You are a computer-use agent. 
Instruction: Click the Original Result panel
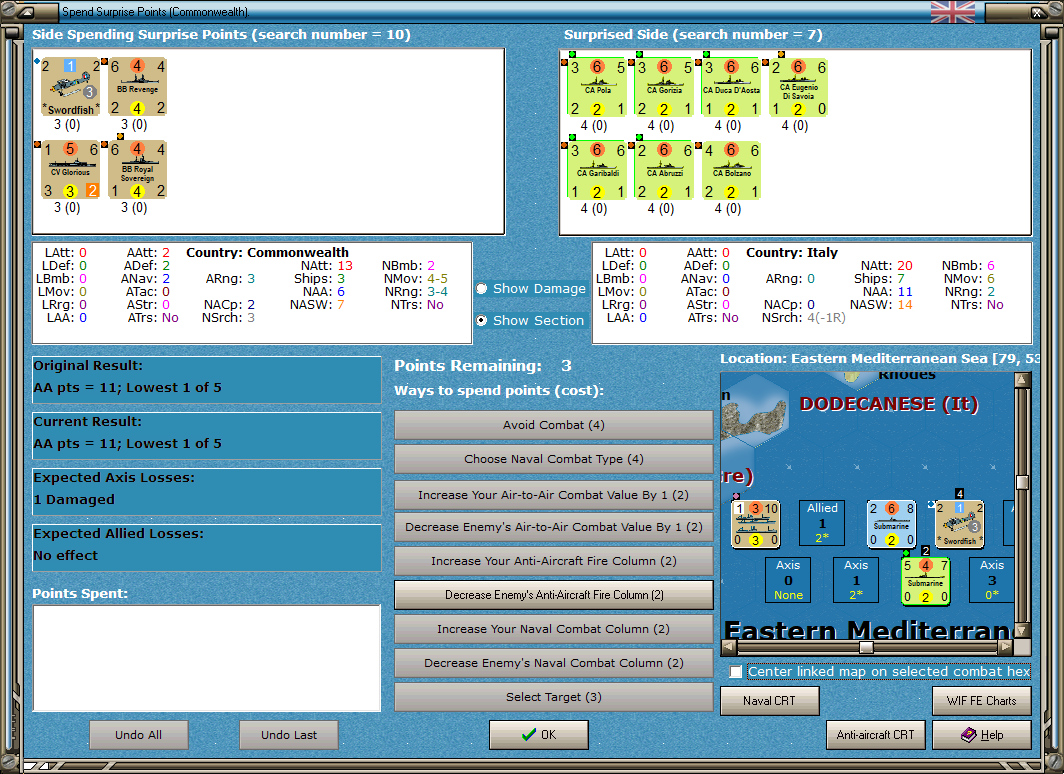coord(207,380)
